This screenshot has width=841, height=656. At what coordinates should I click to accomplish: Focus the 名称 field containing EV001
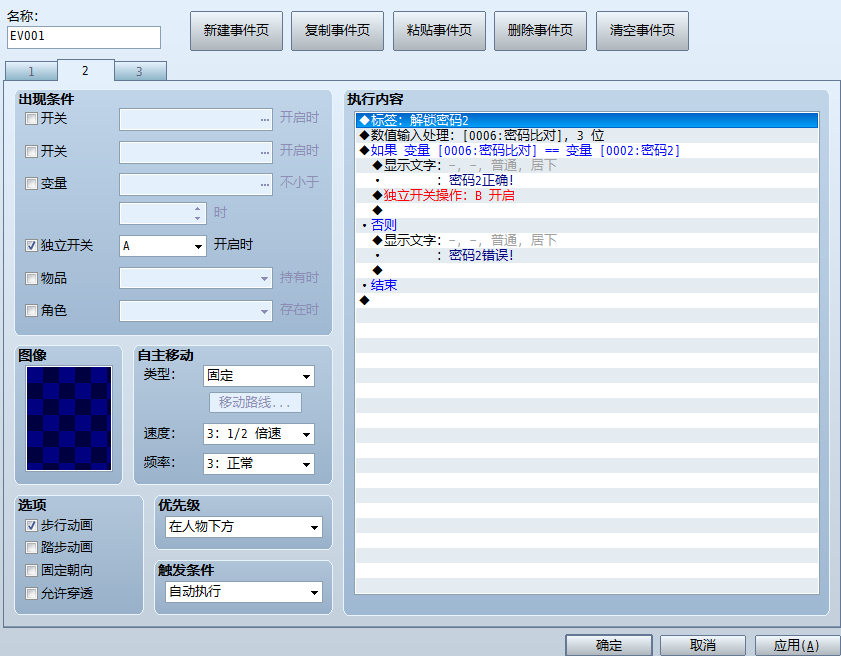point(84,37)
